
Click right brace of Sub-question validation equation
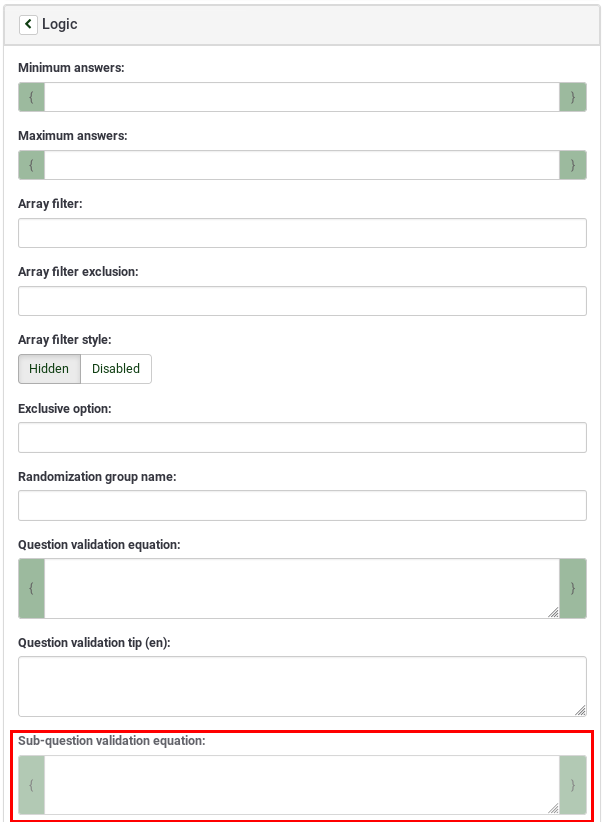[572, 785]
